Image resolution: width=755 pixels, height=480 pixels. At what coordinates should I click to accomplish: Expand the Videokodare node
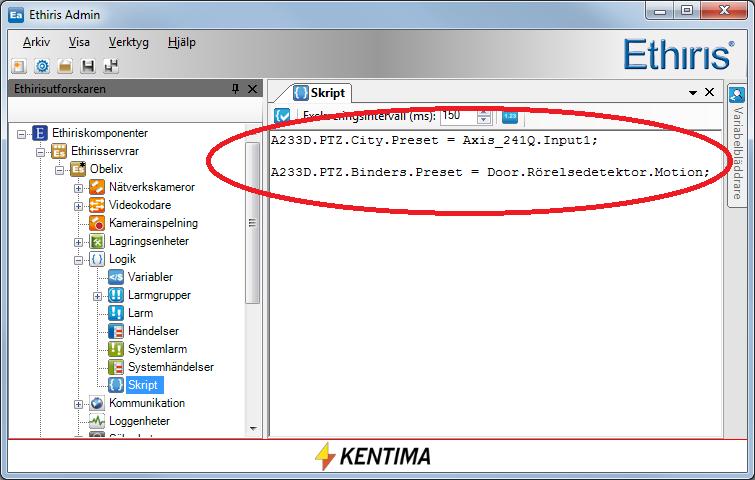[78, 206]
